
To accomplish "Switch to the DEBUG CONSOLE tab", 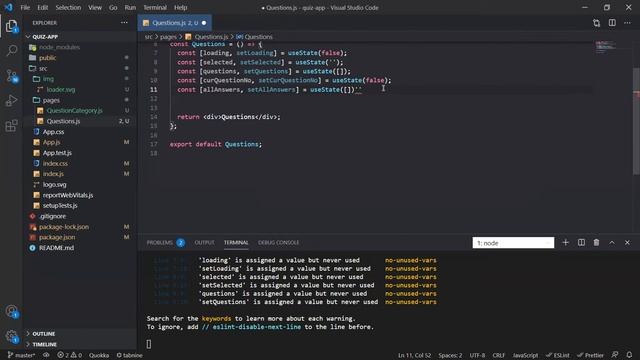I will click(278, 242).
